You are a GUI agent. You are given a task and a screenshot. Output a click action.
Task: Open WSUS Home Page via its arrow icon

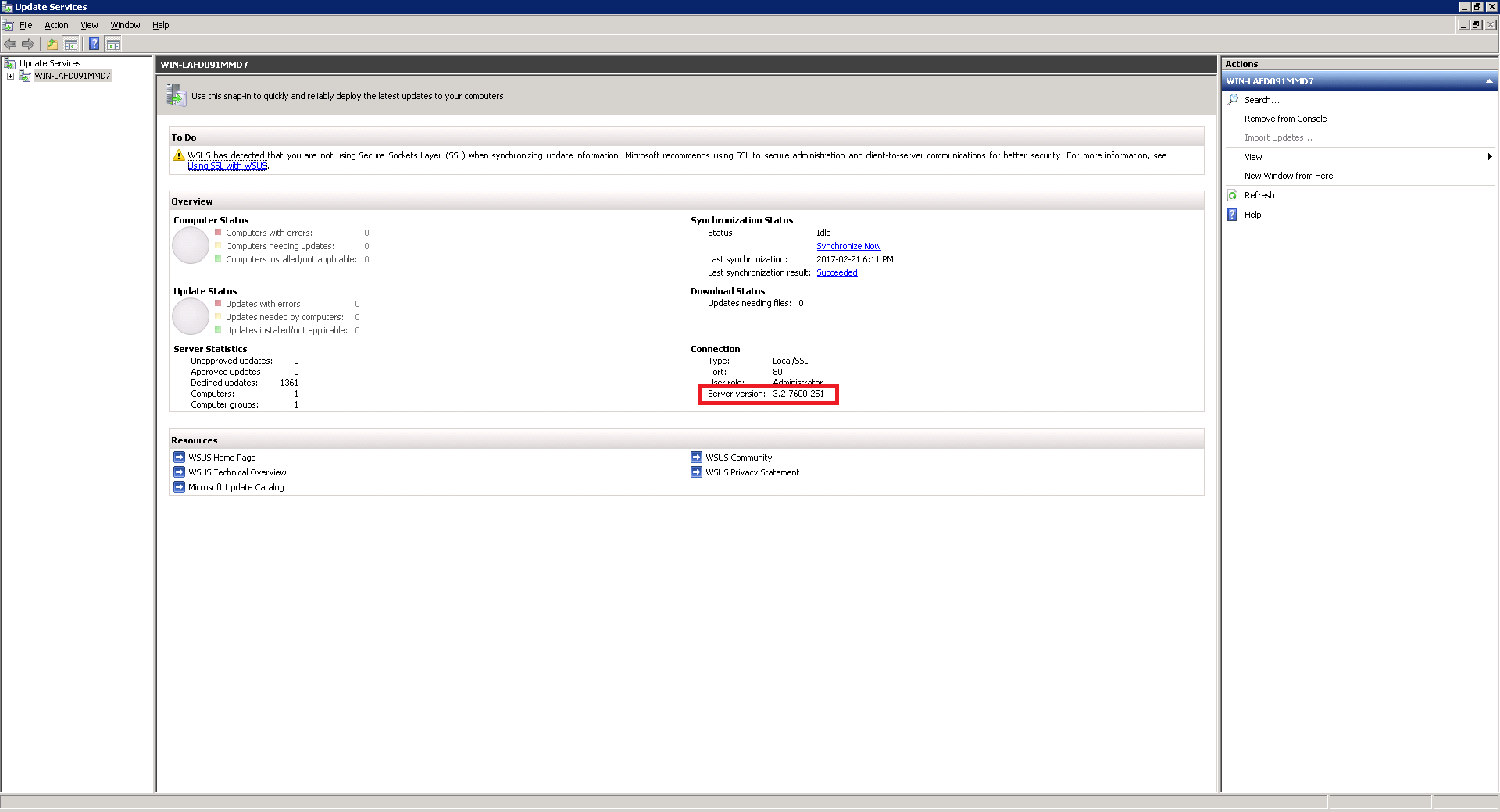click(x=179, y=457)
